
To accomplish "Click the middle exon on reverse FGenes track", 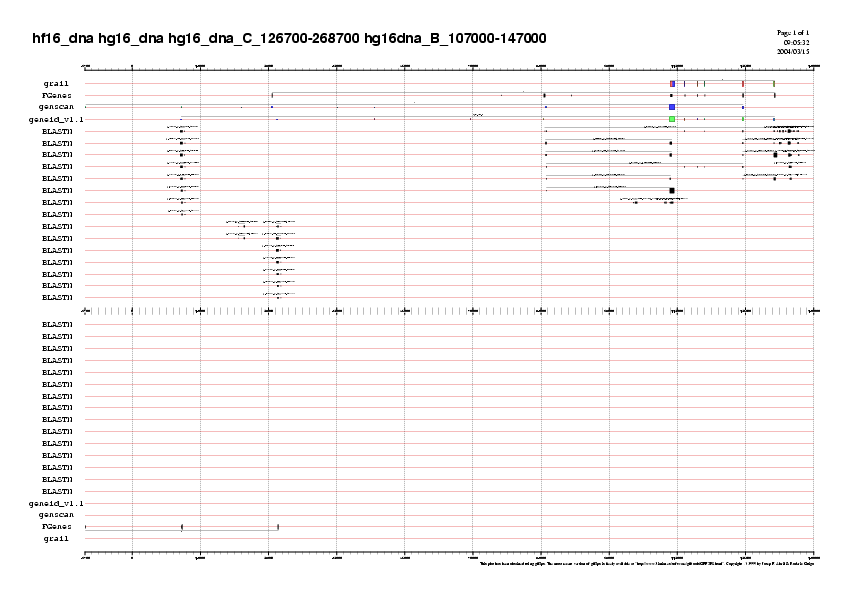I will coord(182,526).
